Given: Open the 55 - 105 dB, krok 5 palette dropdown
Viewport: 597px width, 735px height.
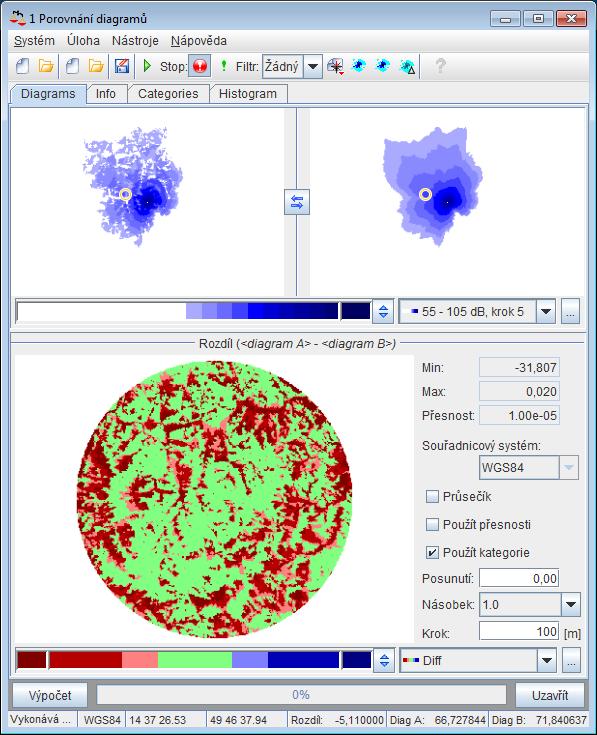Looking at the screenshot, I should coord(545,311).
